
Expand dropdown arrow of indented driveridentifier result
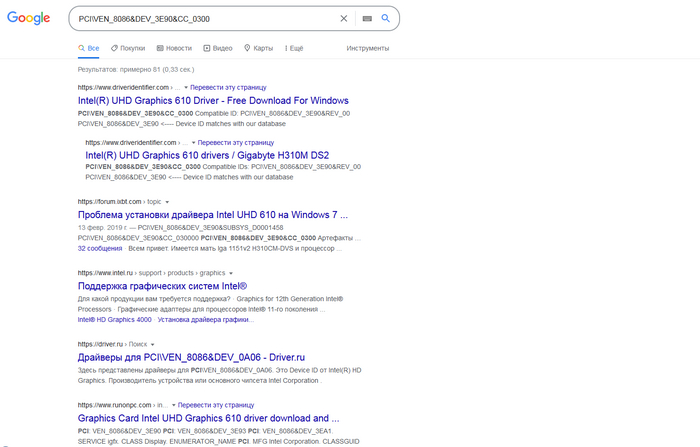coord(194,143)
